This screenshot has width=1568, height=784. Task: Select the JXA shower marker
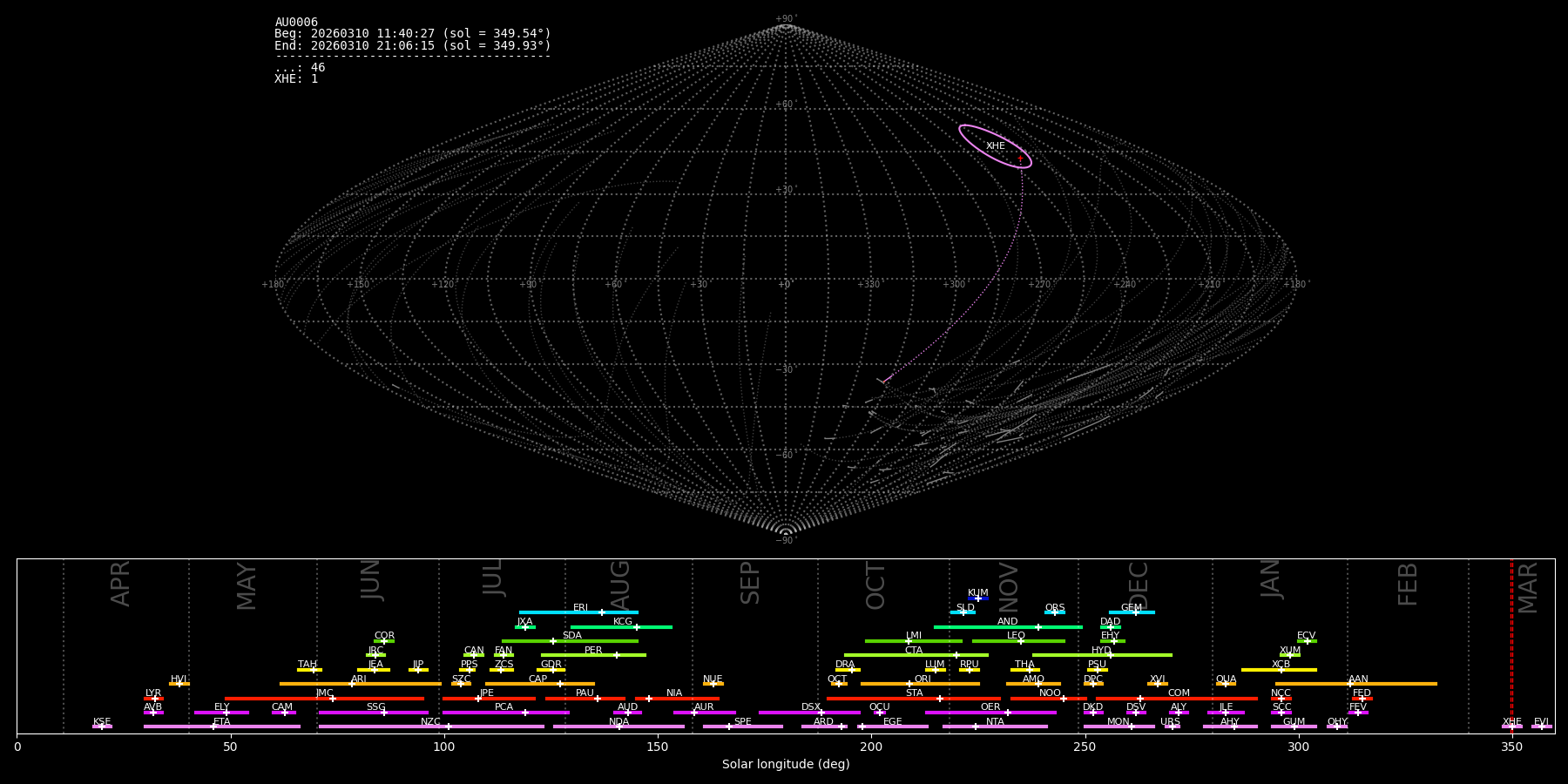[x=525, y=626]
